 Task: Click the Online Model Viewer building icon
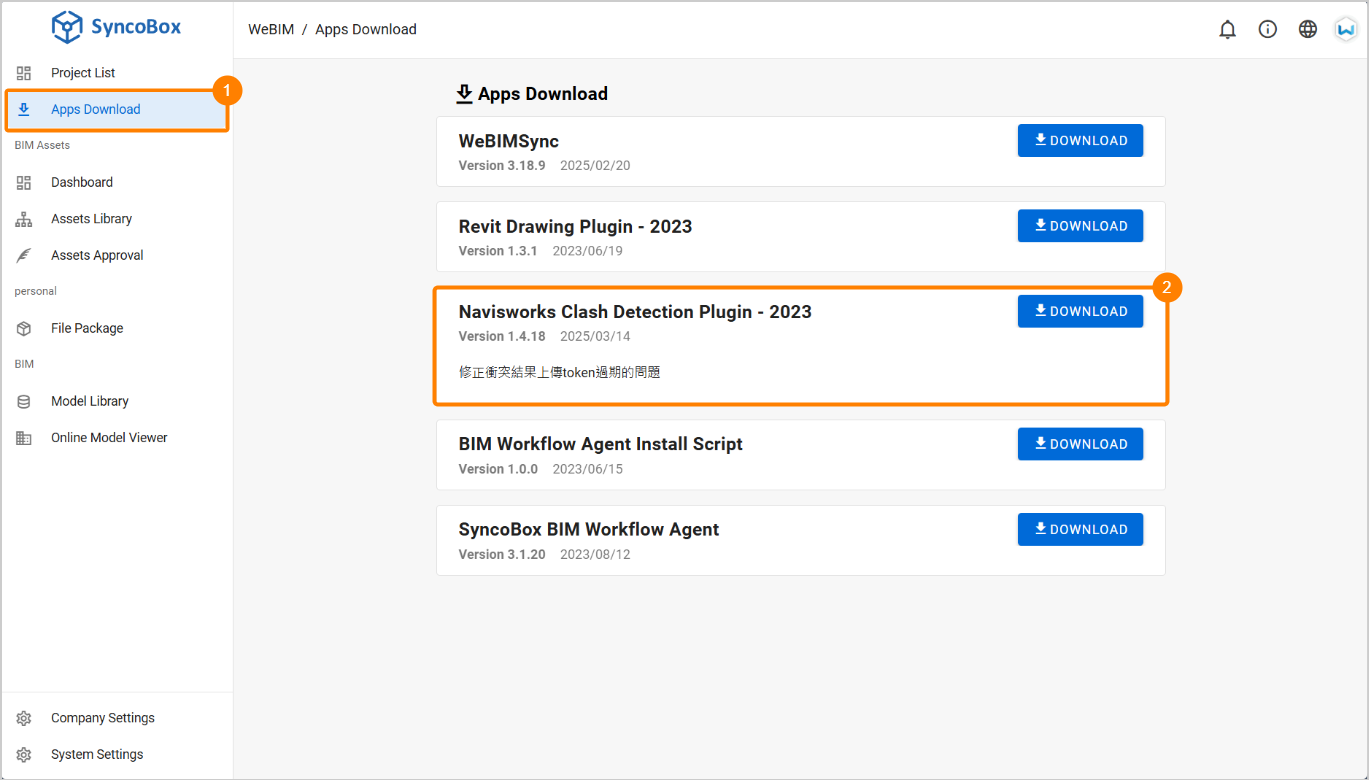24,437
